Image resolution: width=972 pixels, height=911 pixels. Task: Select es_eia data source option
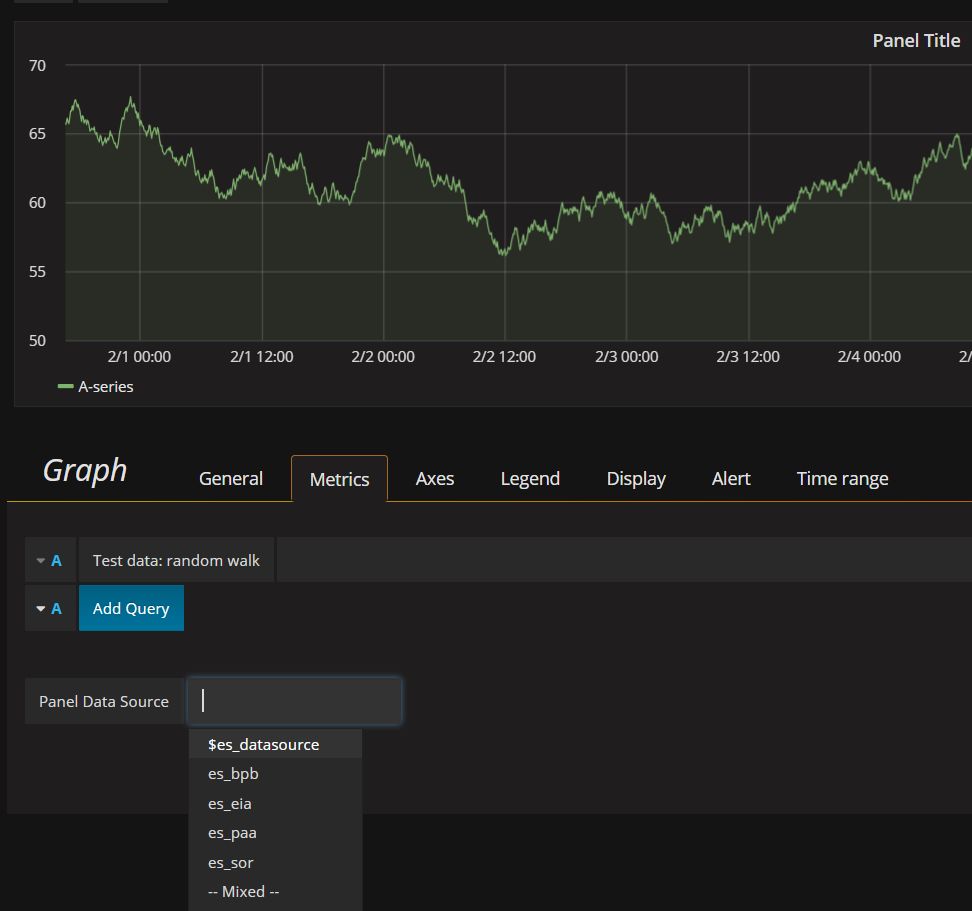coord(275,804)
